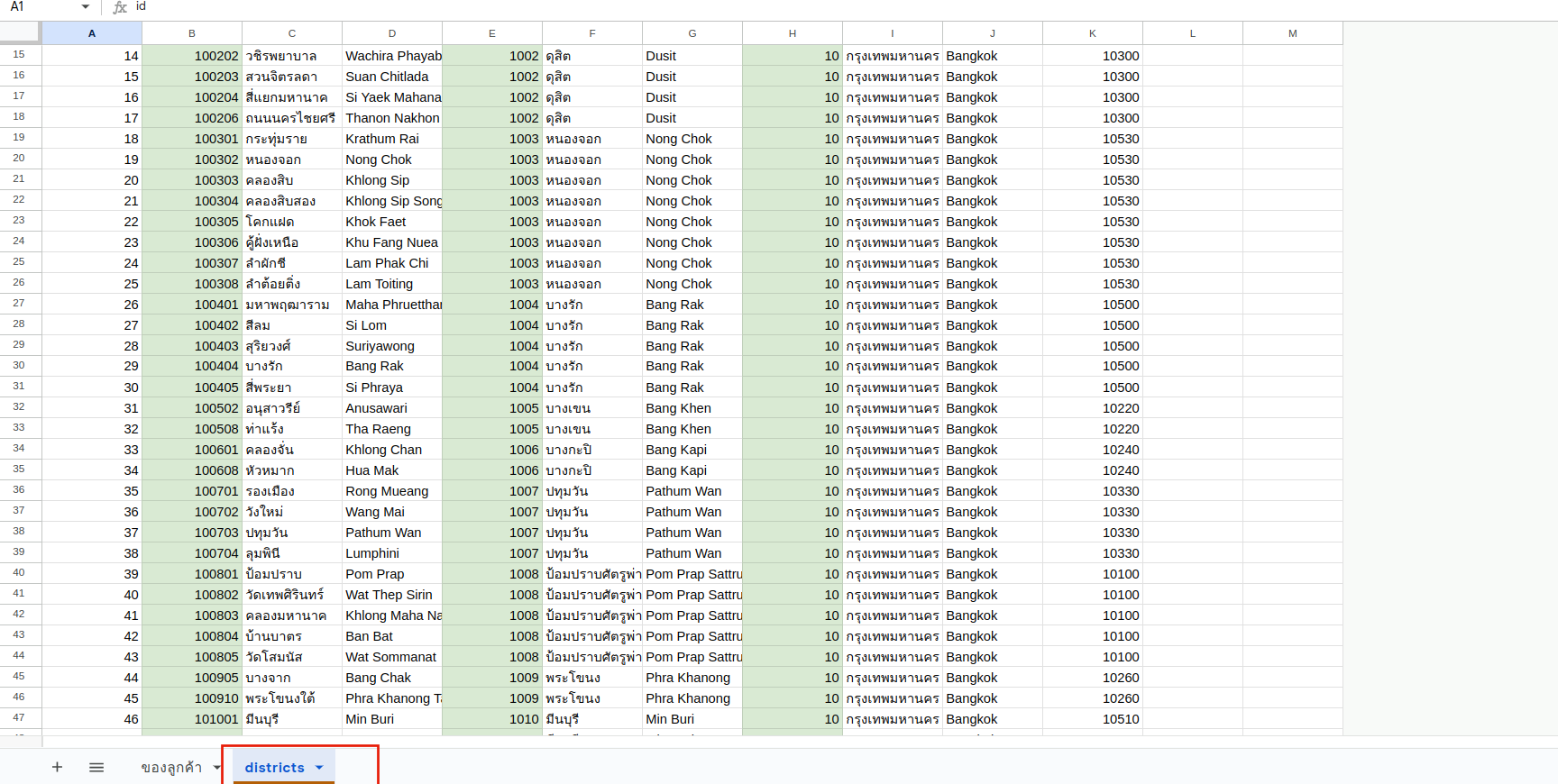Select the Wat Sommanat cell
Screen dimensions: 1558x784
pyautogui.click(x=392, y=657)
